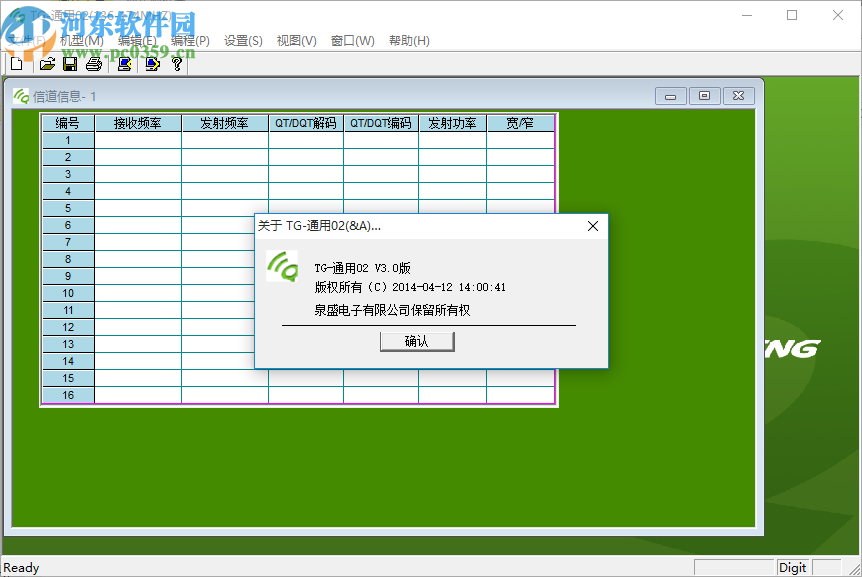The image size is (862, 577).
Task: Select channel row 8 header
Action: (x=68, y=259)
